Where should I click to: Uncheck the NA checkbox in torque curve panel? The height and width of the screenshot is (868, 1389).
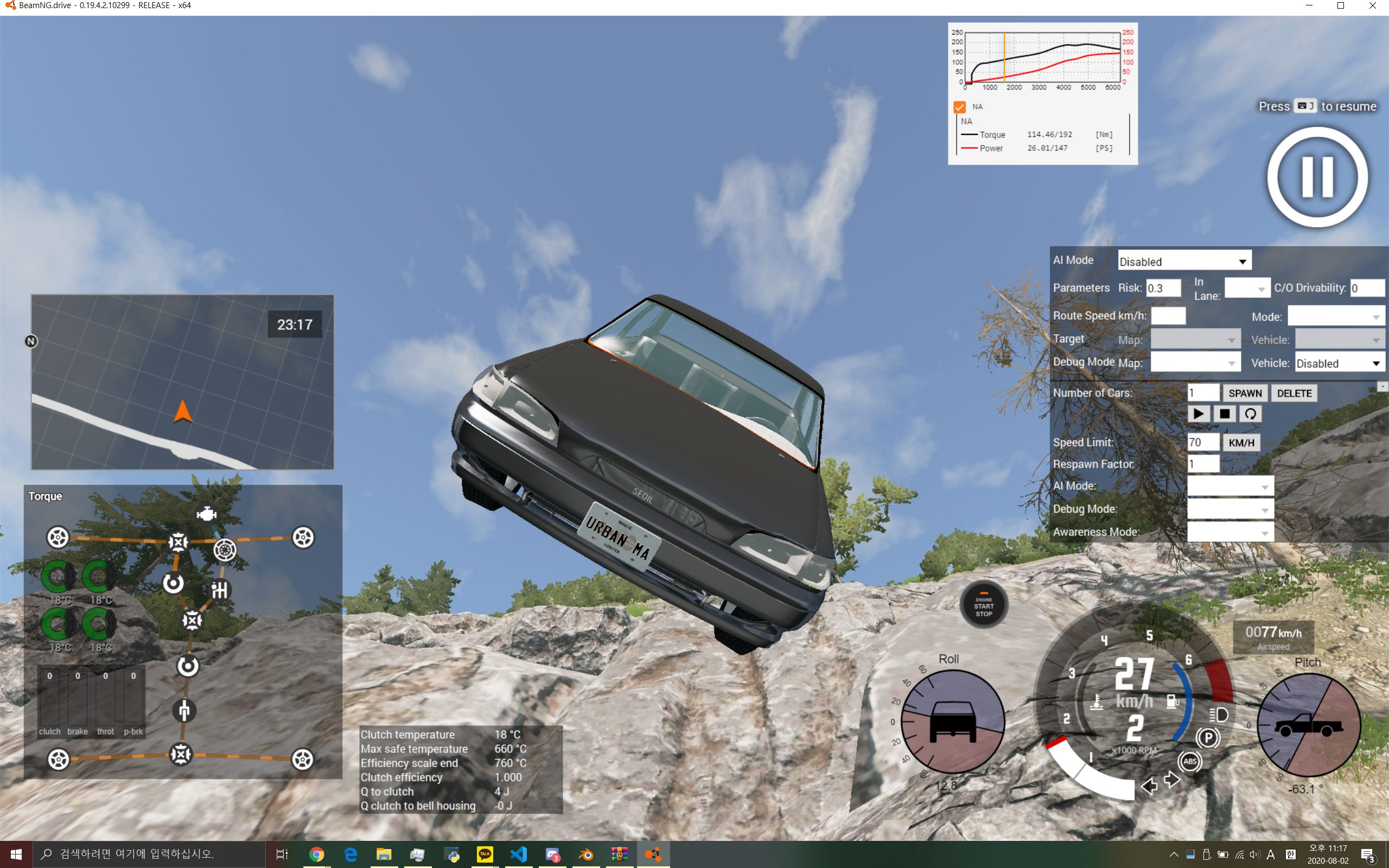(x=960, y=107)
